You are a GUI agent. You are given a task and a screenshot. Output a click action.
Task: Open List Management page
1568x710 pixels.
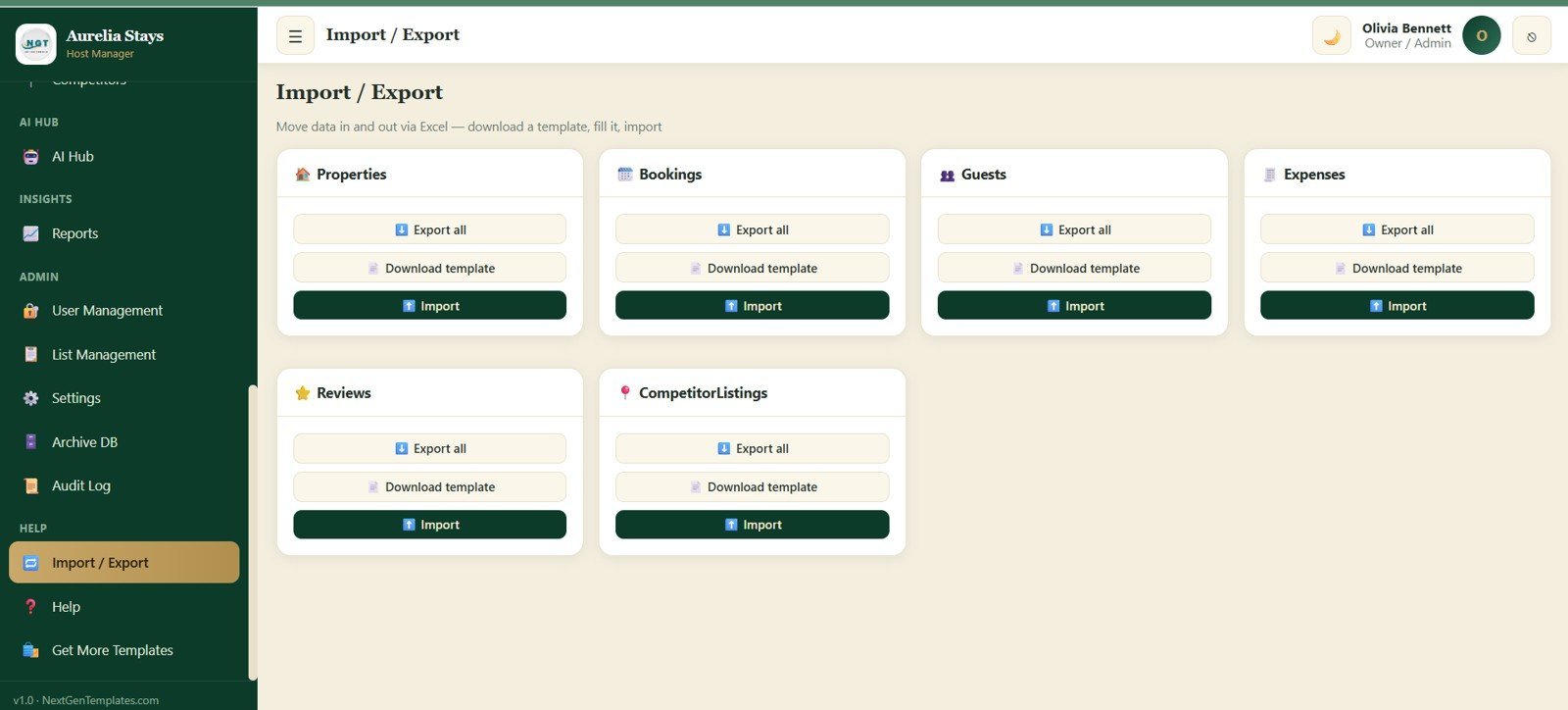coord(123,355)
